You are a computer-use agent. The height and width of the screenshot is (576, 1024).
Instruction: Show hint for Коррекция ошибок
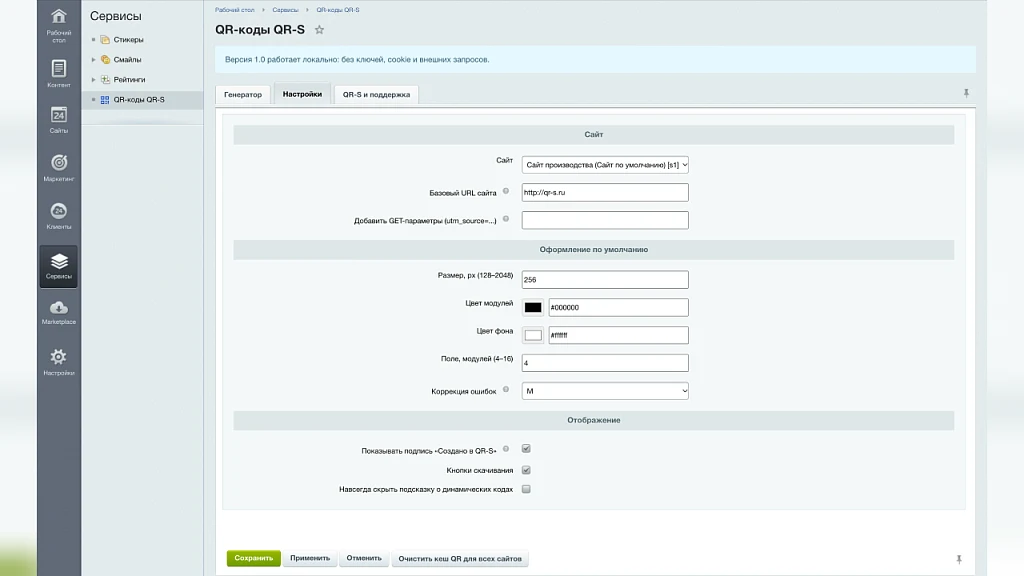click(505, 389)
